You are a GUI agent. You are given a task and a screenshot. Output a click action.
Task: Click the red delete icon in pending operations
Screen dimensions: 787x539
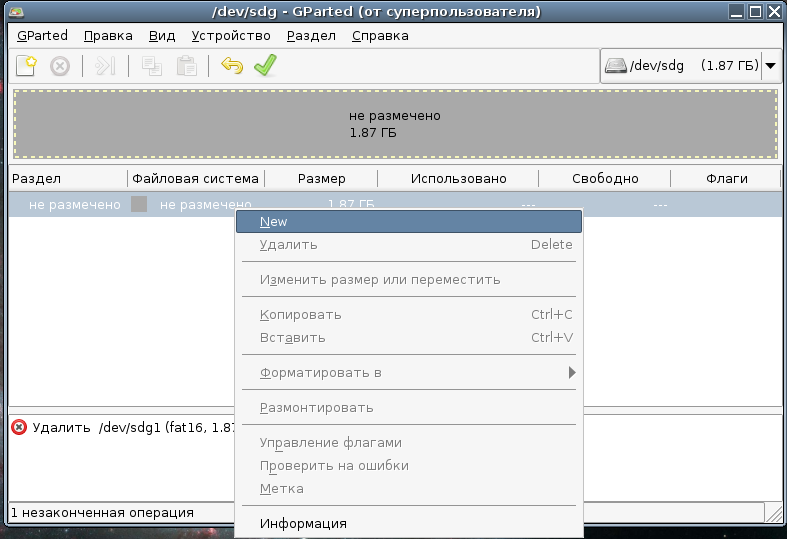(x=19, y=427)
